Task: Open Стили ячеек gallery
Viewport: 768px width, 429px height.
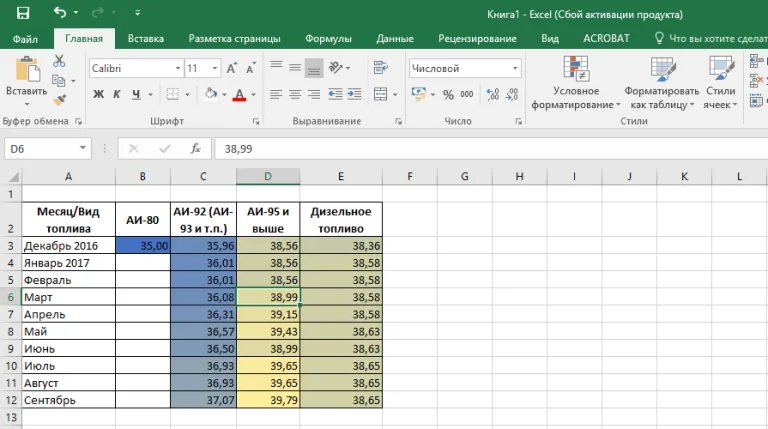Action: (720, 82)
